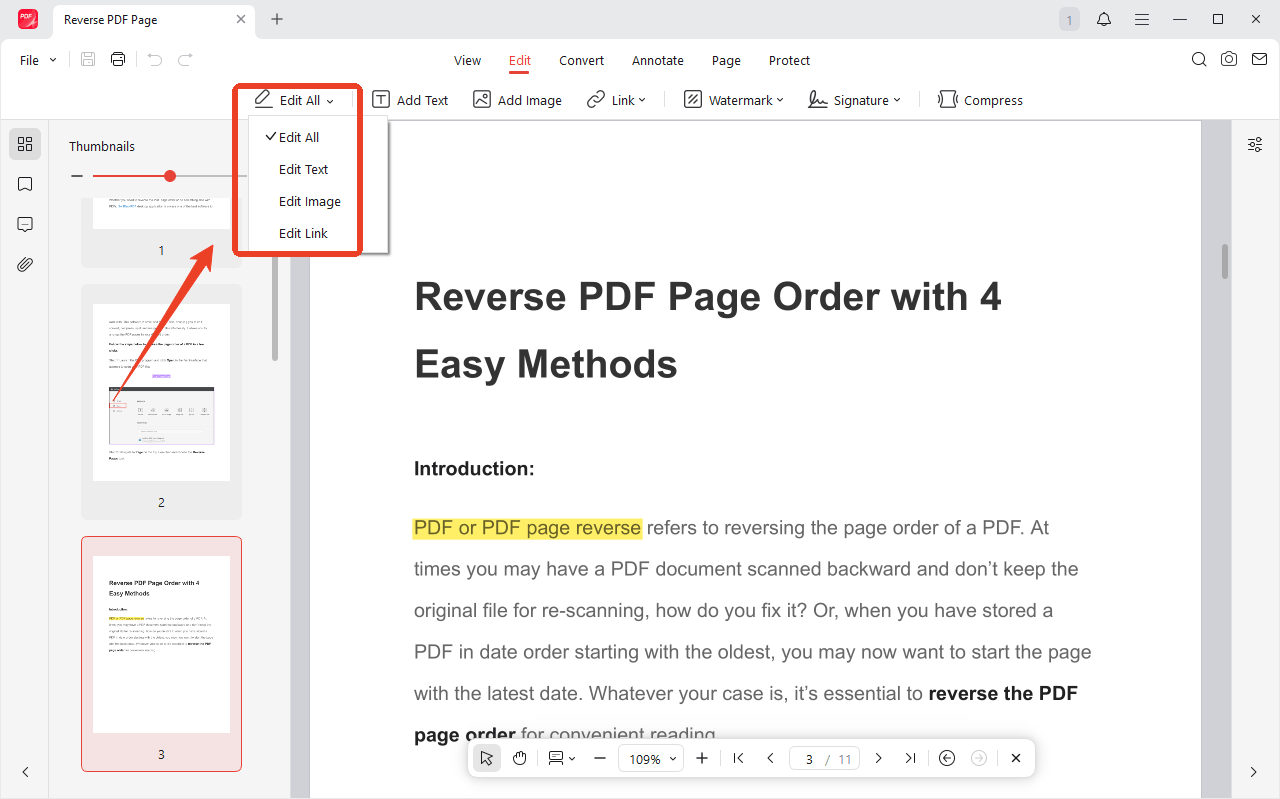
Task: Switch to the Annotate tab
Action: (657, 60)
